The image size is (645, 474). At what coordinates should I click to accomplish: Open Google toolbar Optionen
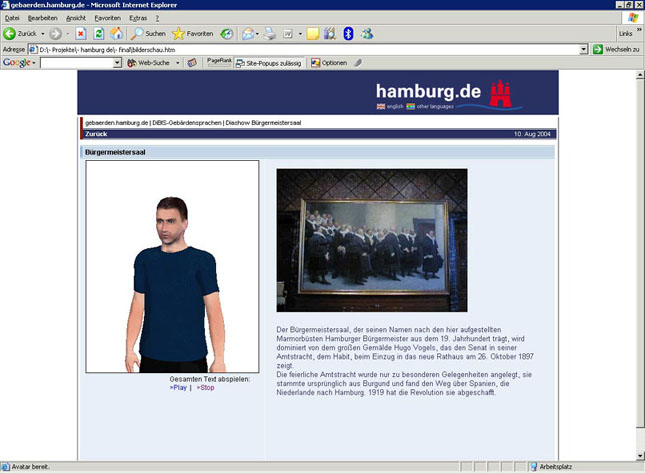(329, 63)
